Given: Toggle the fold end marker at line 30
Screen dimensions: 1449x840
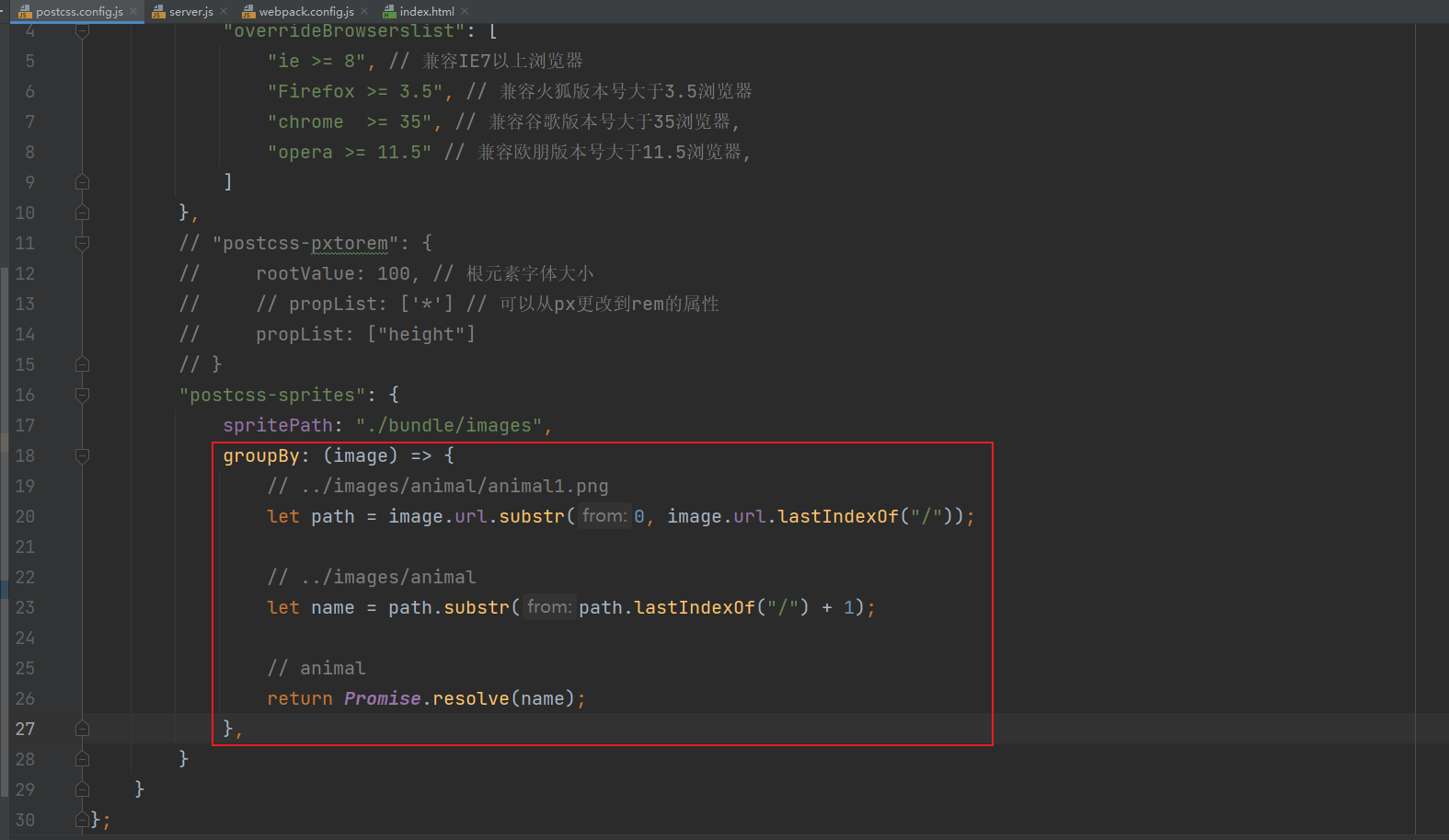Looking at the screenshot, I should click(x=82, y=820).
